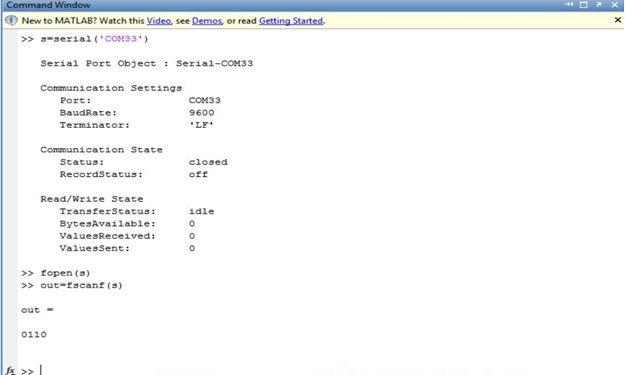Click the ValuesReceived label
This screenshot has width=626, height=375.
coord(107,236)
